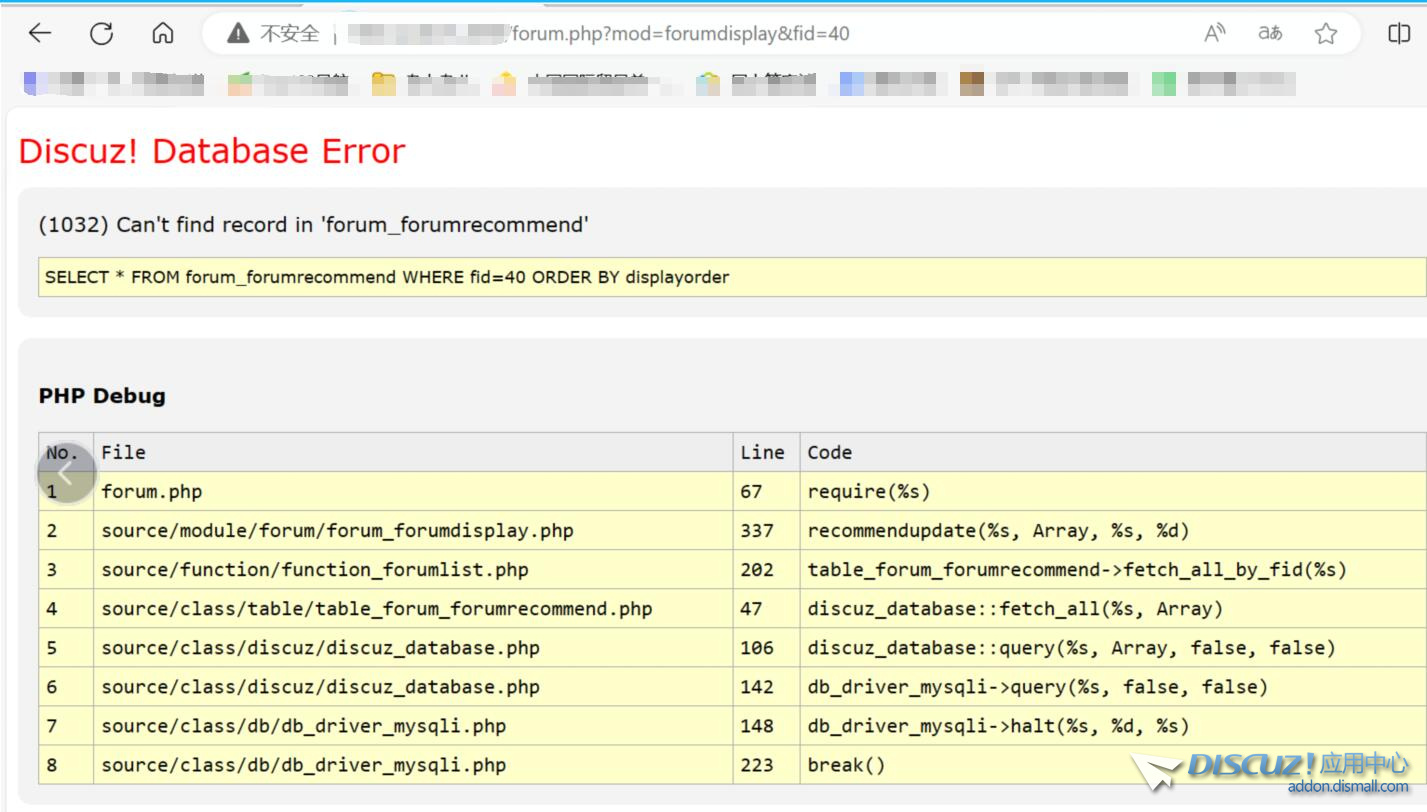The width and height of the screenshot is (1427, 812).
Task: Reload the page with the refresh icon
Action: click(x=101, y=33)
